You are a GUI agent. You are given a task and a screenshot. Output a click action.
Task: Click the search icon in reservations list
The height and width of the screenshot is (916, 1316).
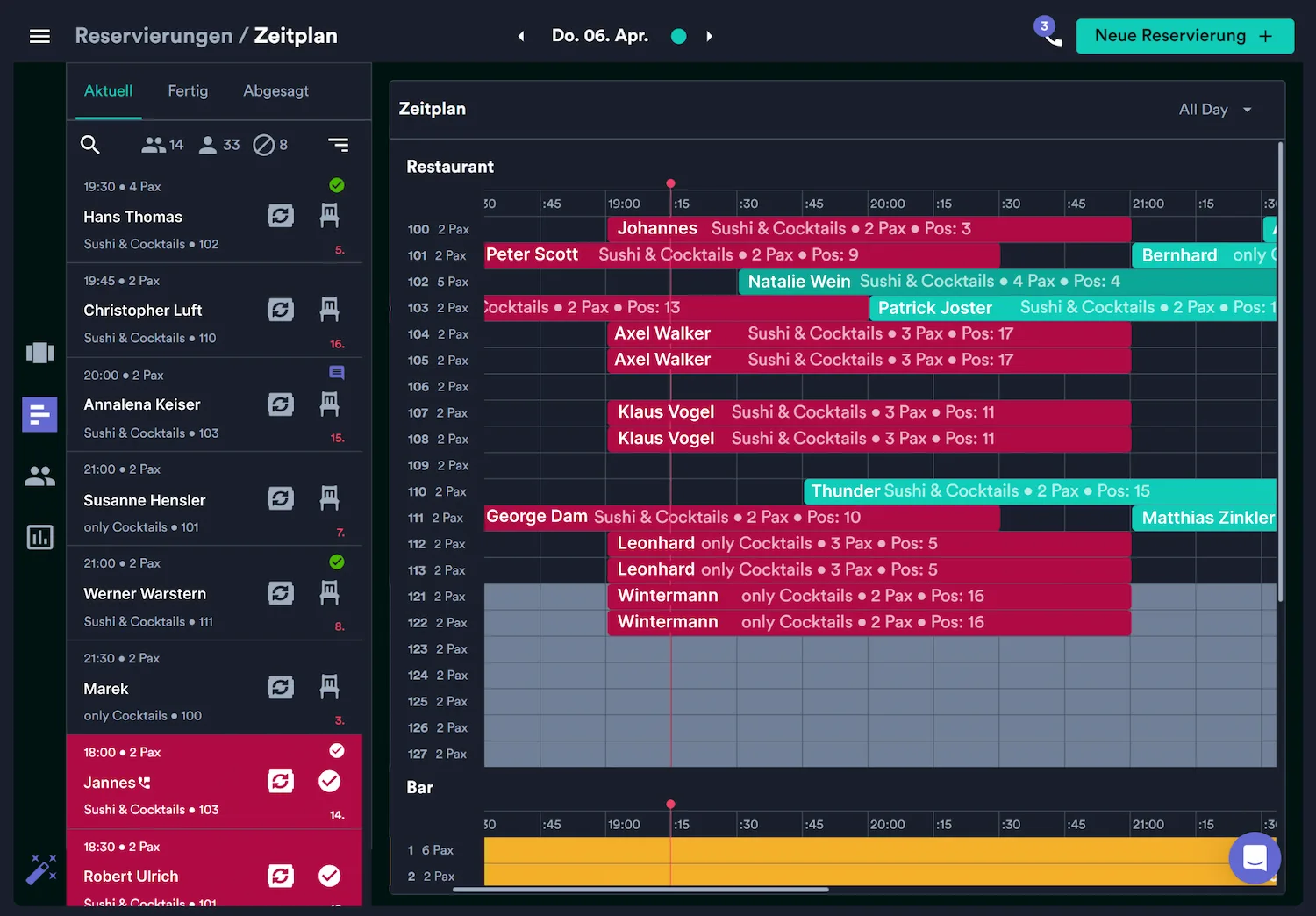point(89,145)
